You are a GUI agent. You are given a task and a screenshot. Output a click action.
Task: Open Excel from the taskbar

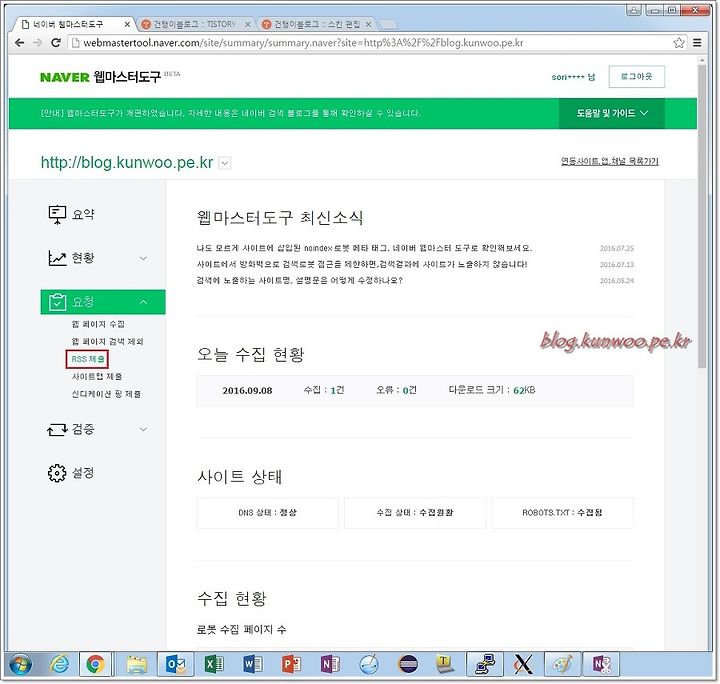pyautogui.click(x=214, y=664)
